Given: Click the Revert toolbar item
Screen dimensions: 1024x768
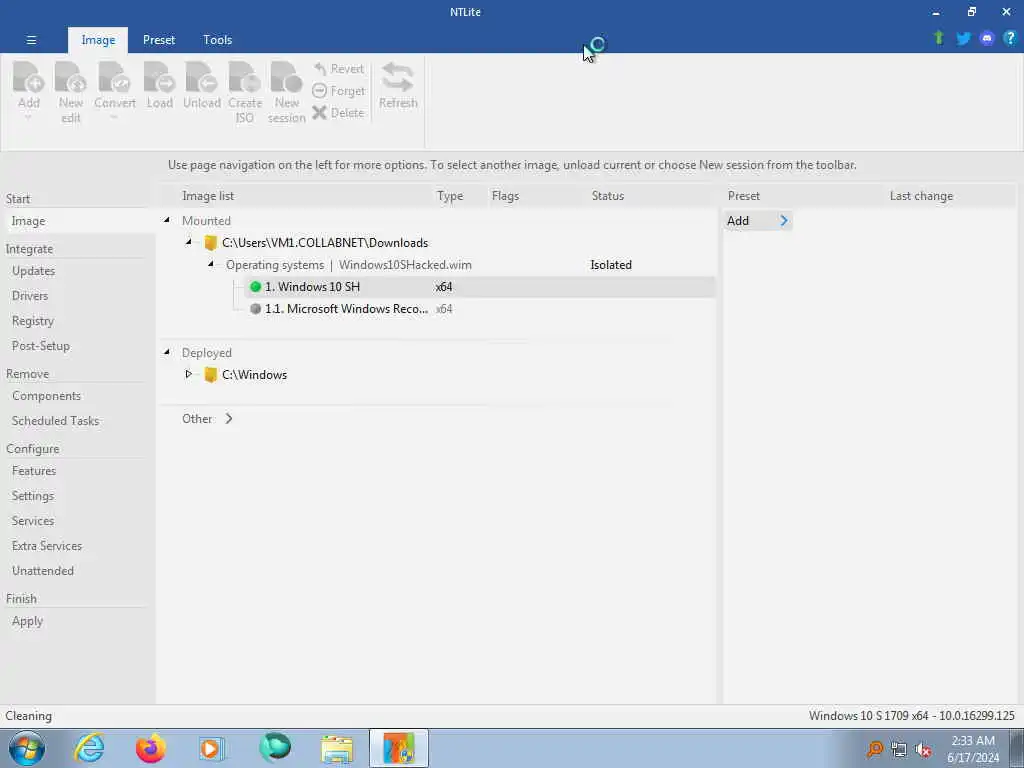Looking at the screenshot, I should 338,69.
